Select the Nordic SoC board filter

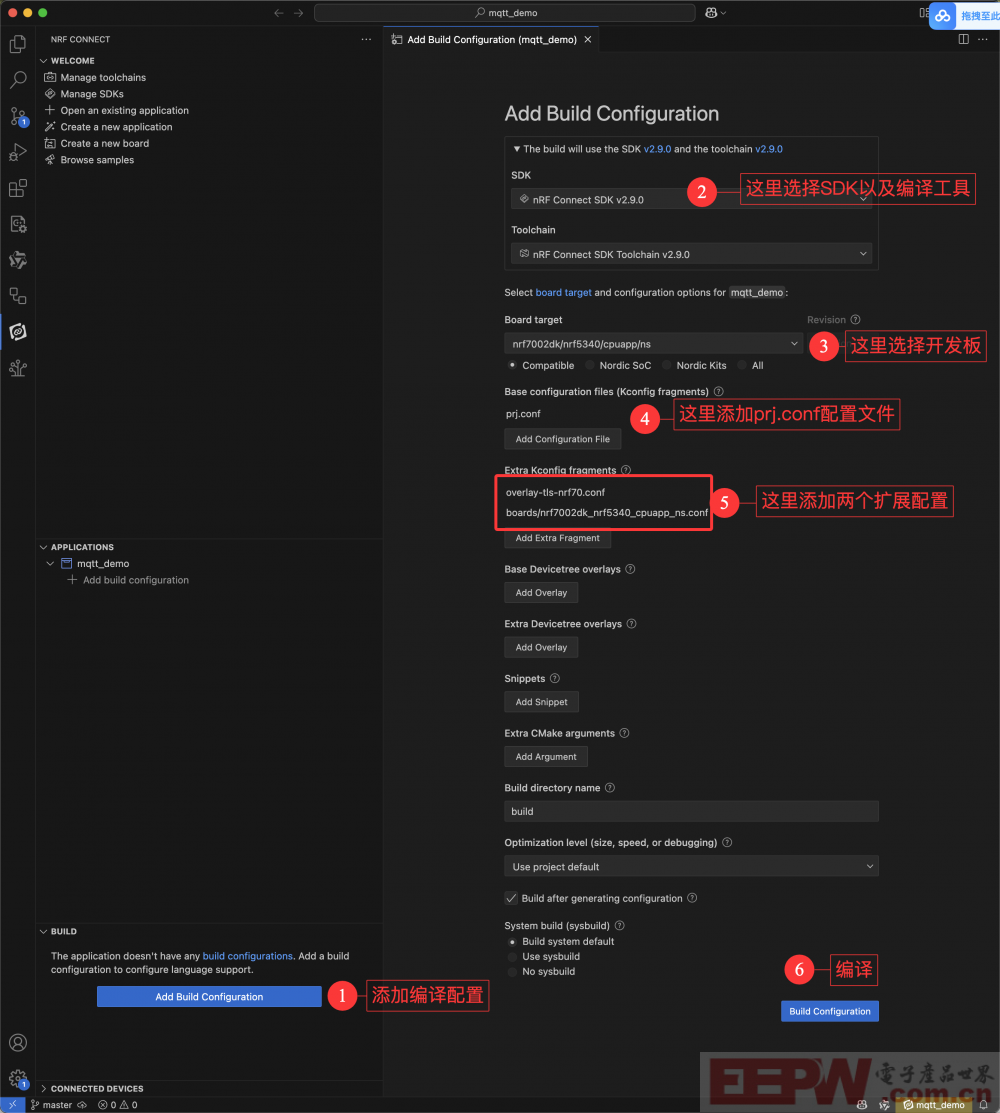coord(590,365)
